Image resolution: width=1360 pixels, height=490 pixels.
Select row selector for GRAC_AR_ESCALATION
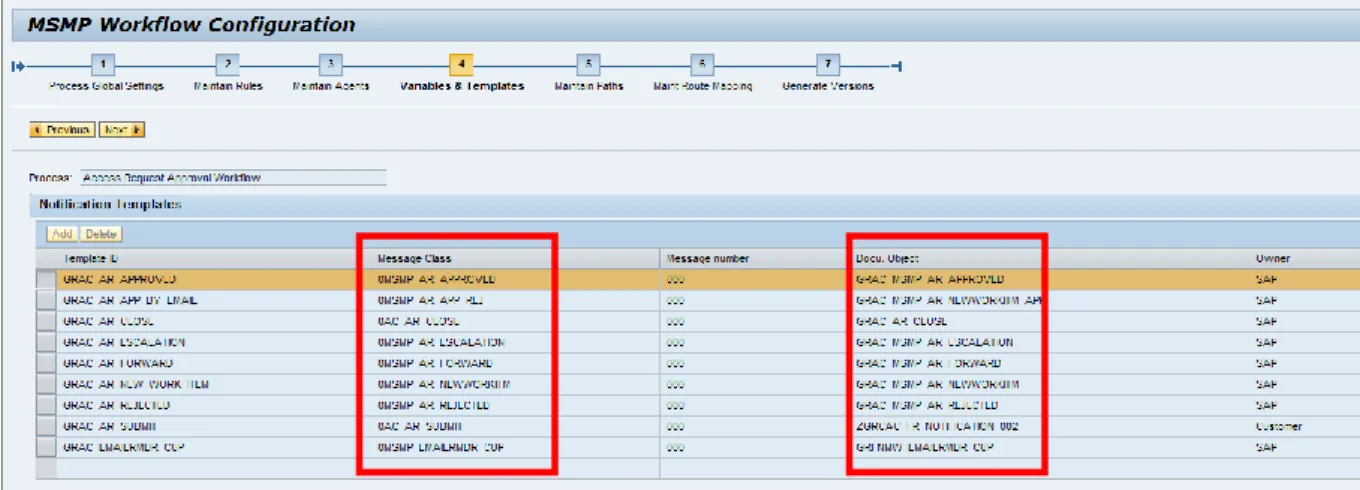(x=46, y=343)
